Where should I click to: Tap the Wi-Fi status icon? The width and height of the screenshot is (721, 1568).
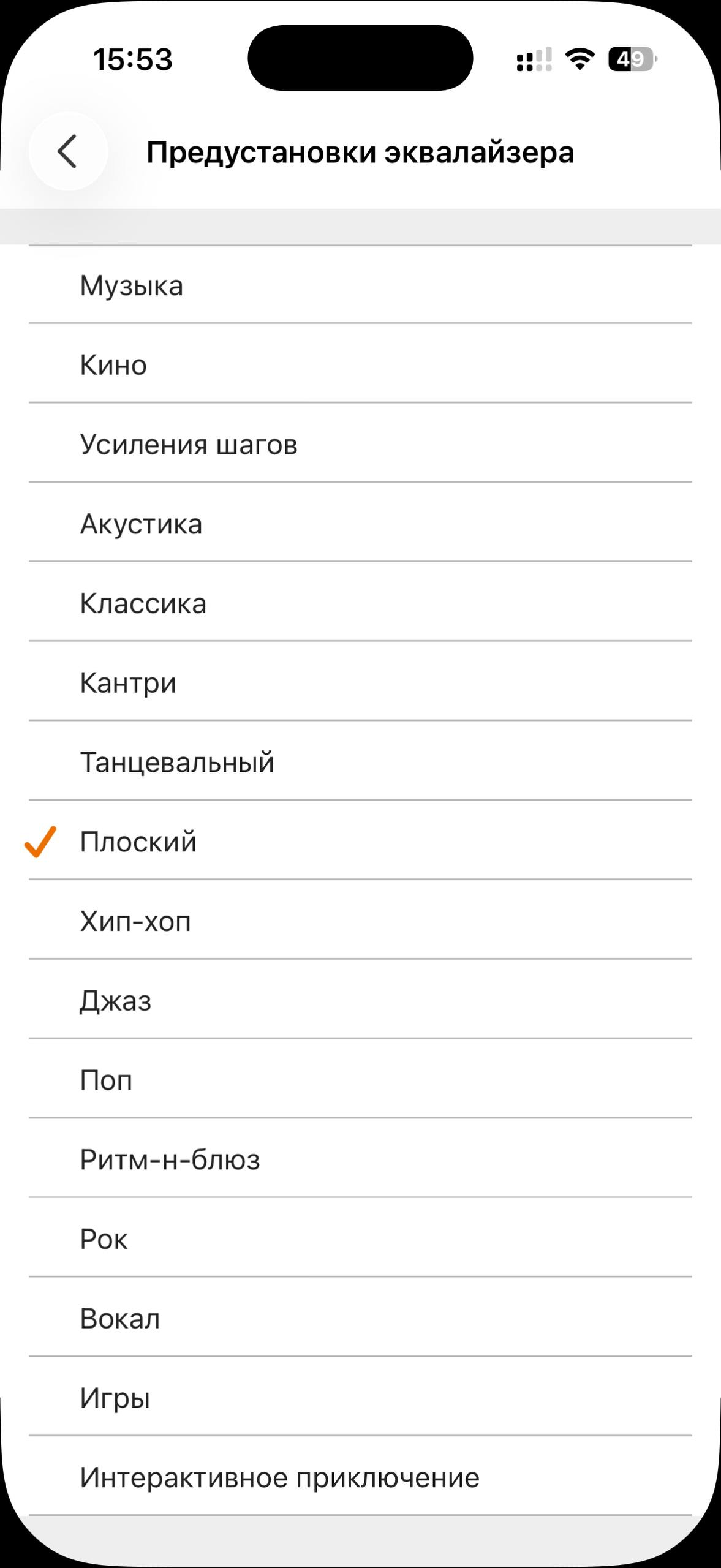pos(579,59)
